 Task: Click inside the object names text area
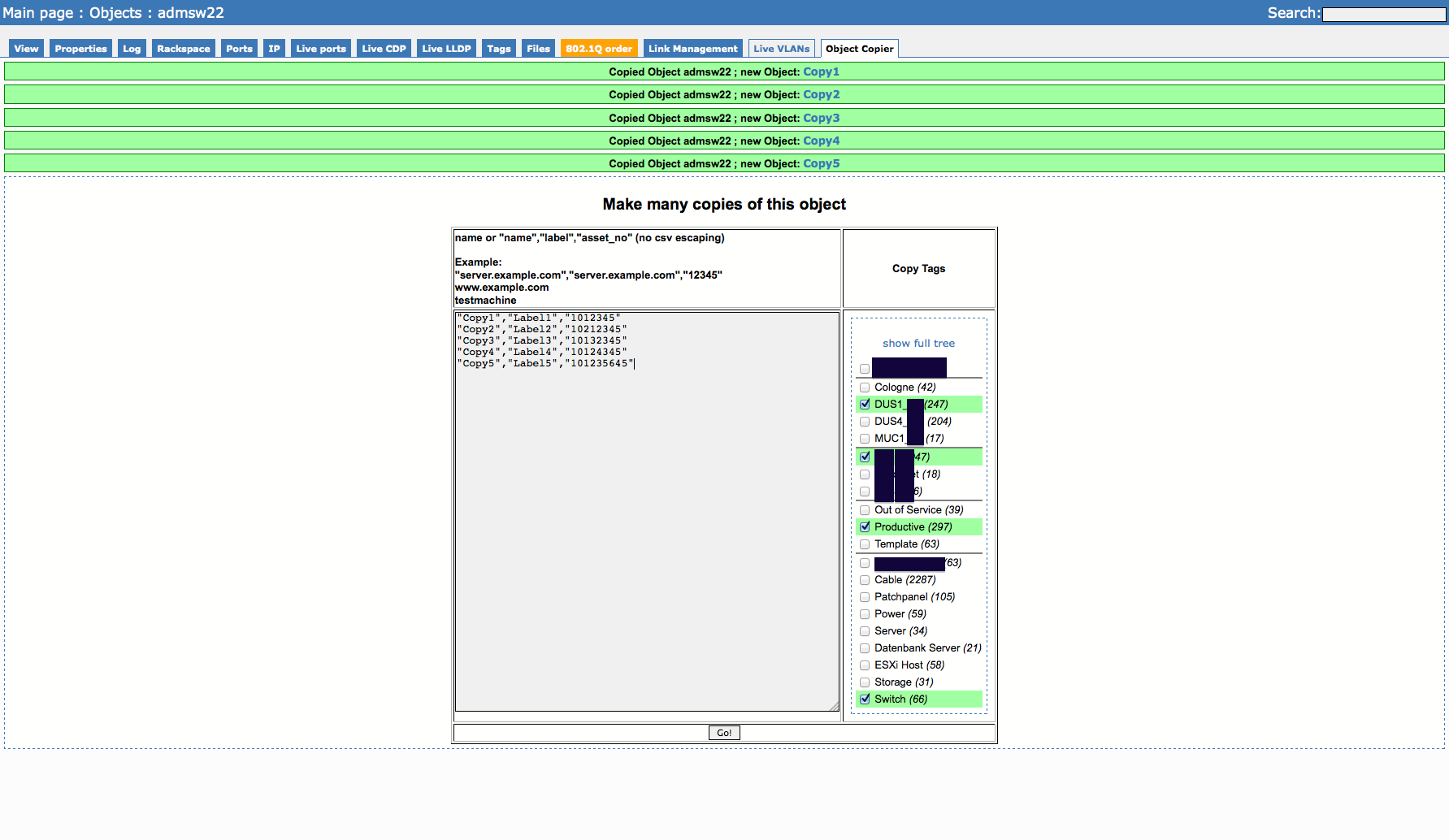(646, 528)
